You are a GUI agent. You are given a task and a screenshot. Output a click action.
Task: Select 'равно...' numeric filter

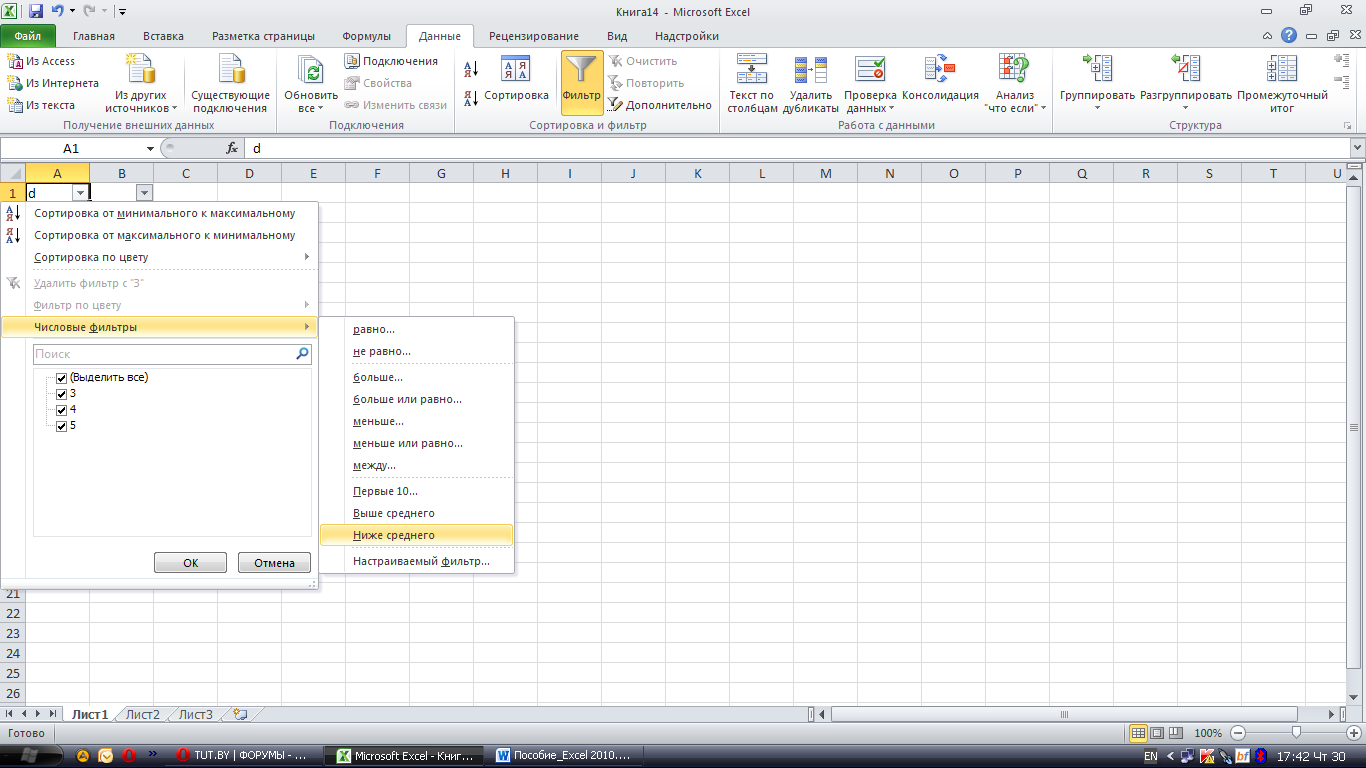pos(416,329)
